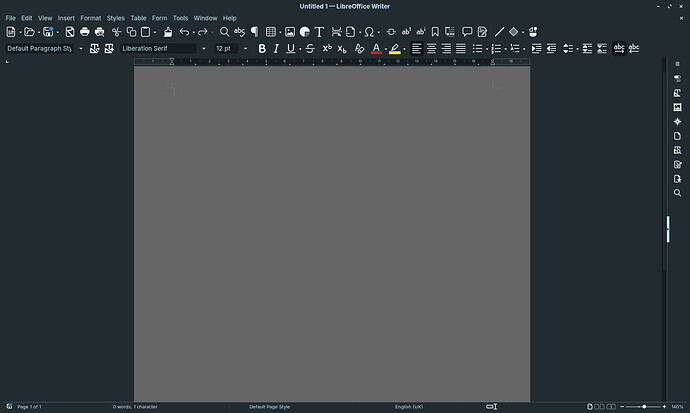Click the Redo arrow icon
Screen dimensions: 690x413
click(202, 32)
